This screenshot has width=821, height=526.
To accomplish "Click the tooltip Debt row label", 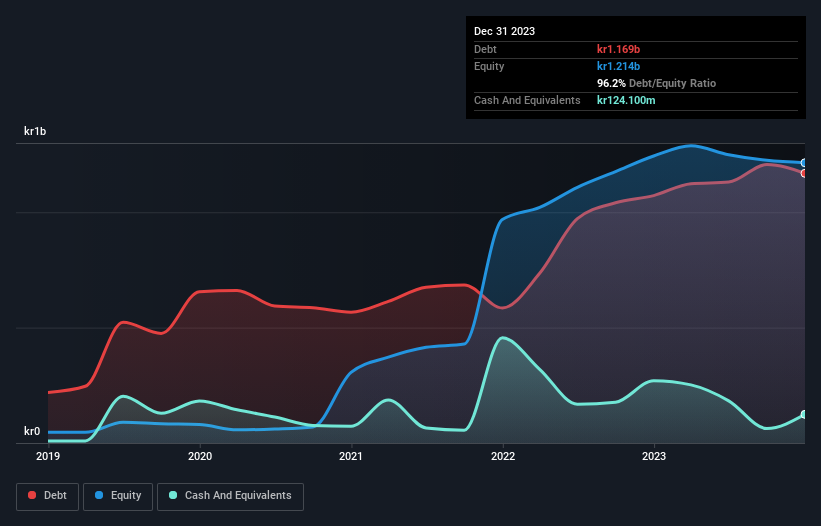I will [485, 49].
